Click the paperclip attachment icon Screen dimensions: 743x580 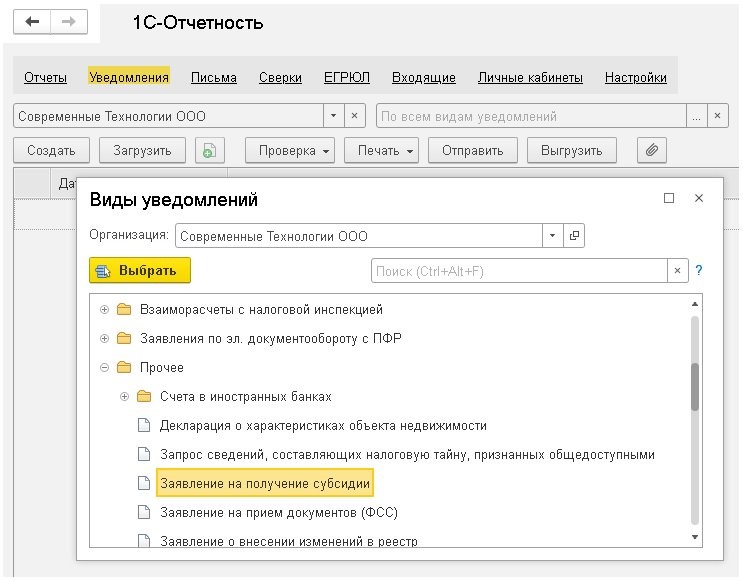pyautogui.click(x=651, y=151)
